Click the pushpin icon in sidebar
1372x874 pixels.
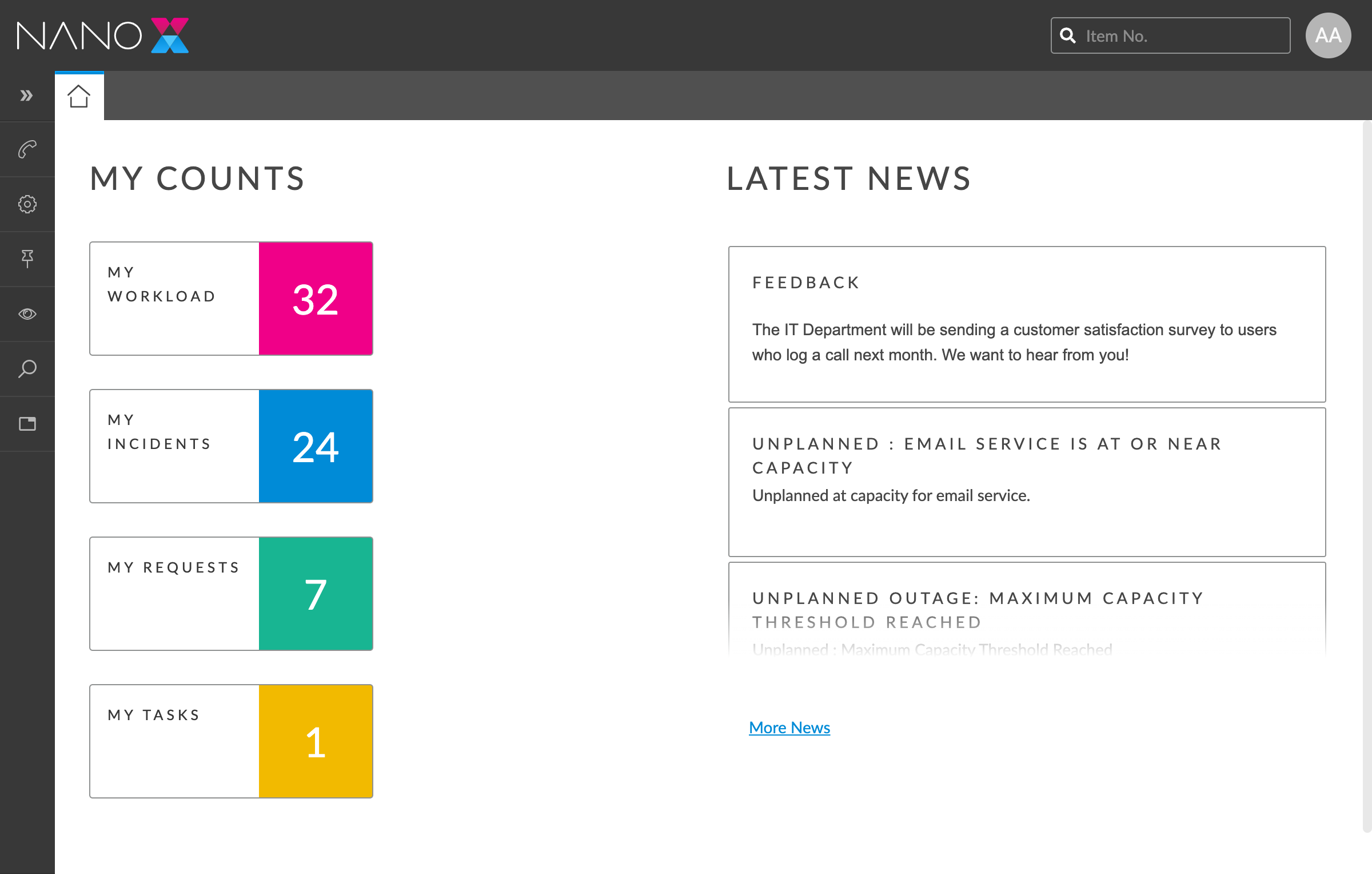(x=27, y=259)
